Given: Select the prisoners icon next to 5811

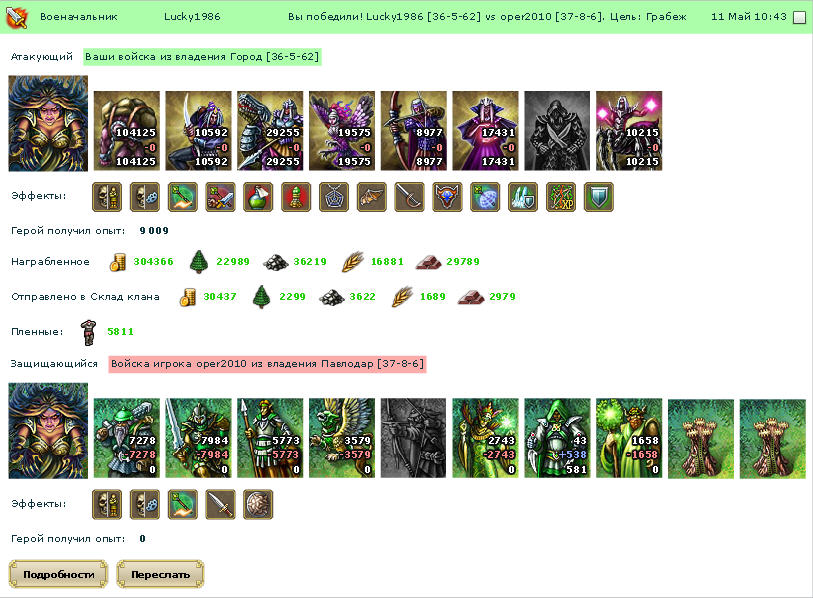Looking at the screenshot, I should 88,332.
